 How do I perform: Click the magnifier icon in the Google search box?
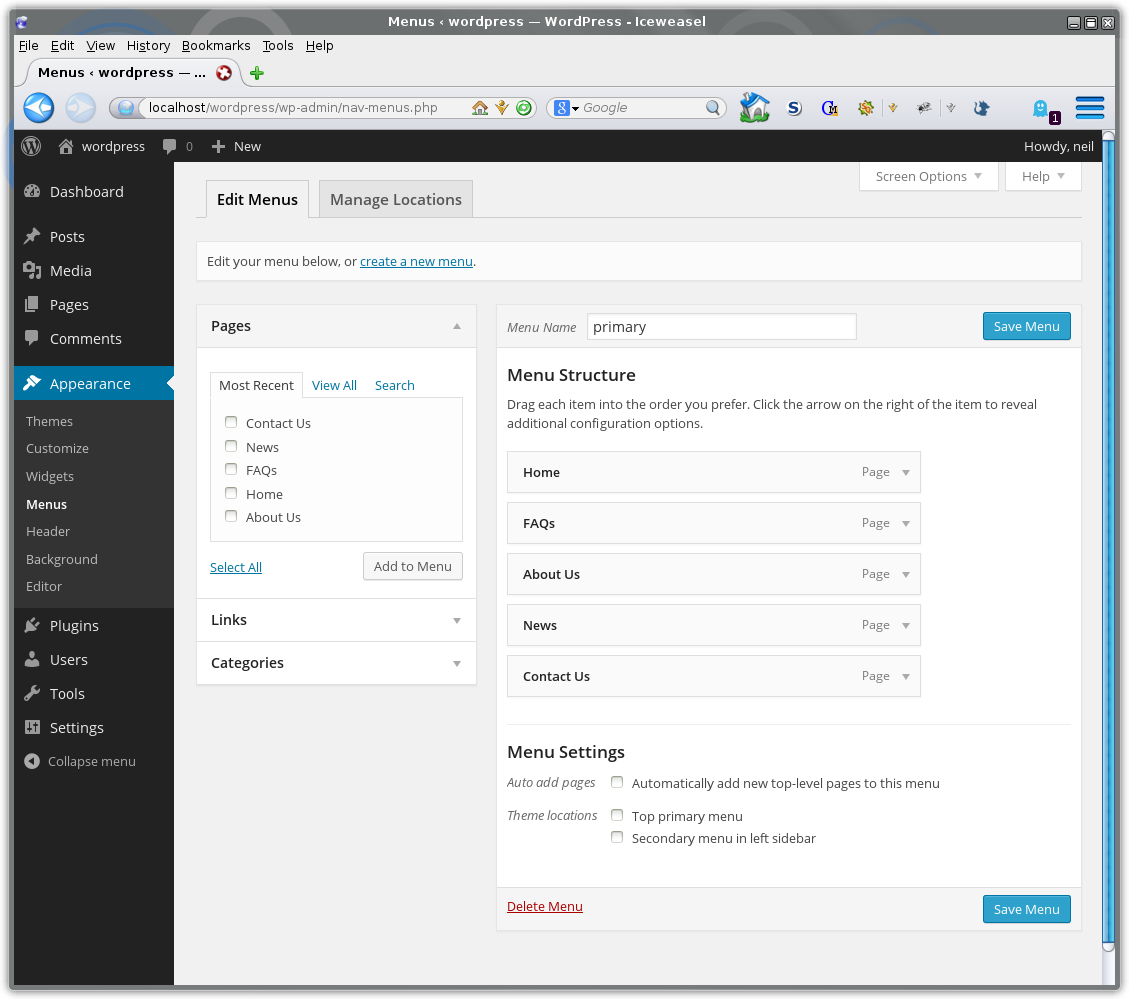[713, 108]
